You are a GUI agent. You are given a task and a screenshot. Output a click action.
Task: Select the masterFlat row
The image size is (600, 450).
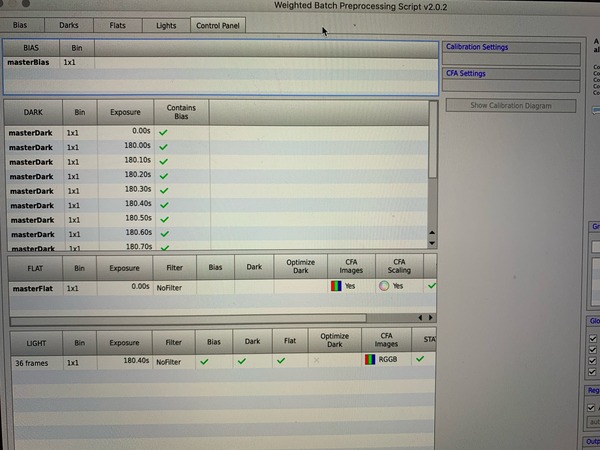[x=223, y=287]
